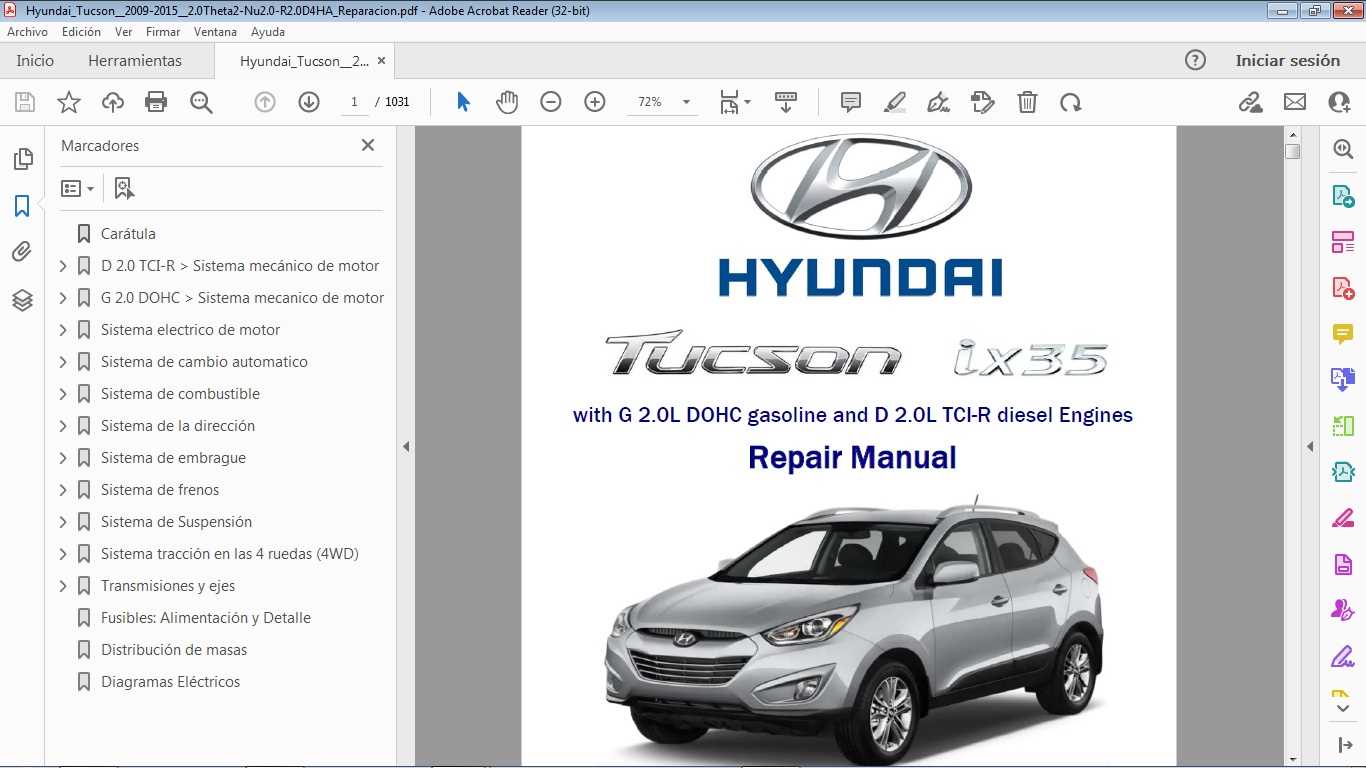Open Sistema de Suspensión bookmark

pos(176,522)
